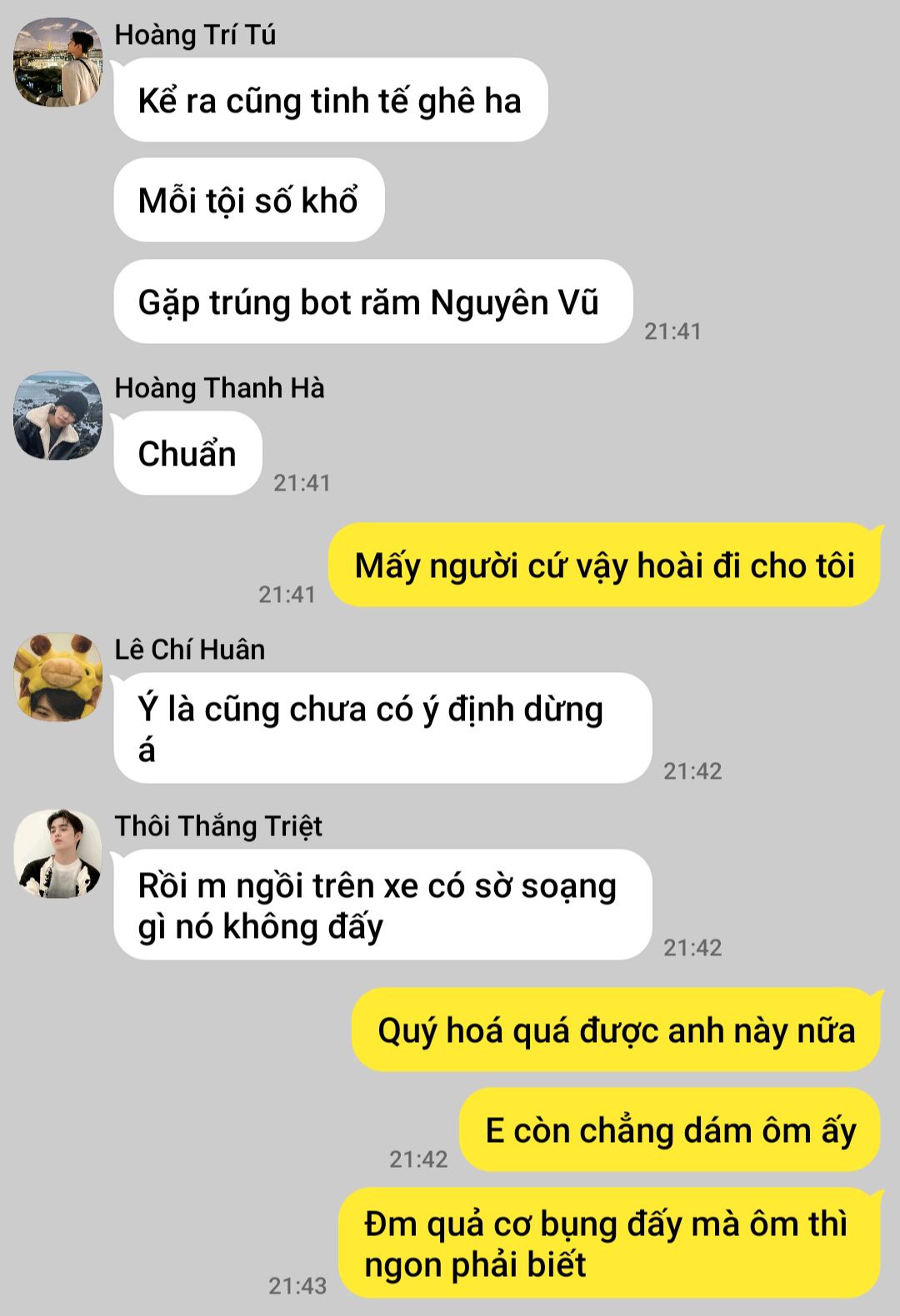Select the 'Rồi m ngồi trên xe' message
Viewport: 900px width, 1316px height.
click(382, 905)
